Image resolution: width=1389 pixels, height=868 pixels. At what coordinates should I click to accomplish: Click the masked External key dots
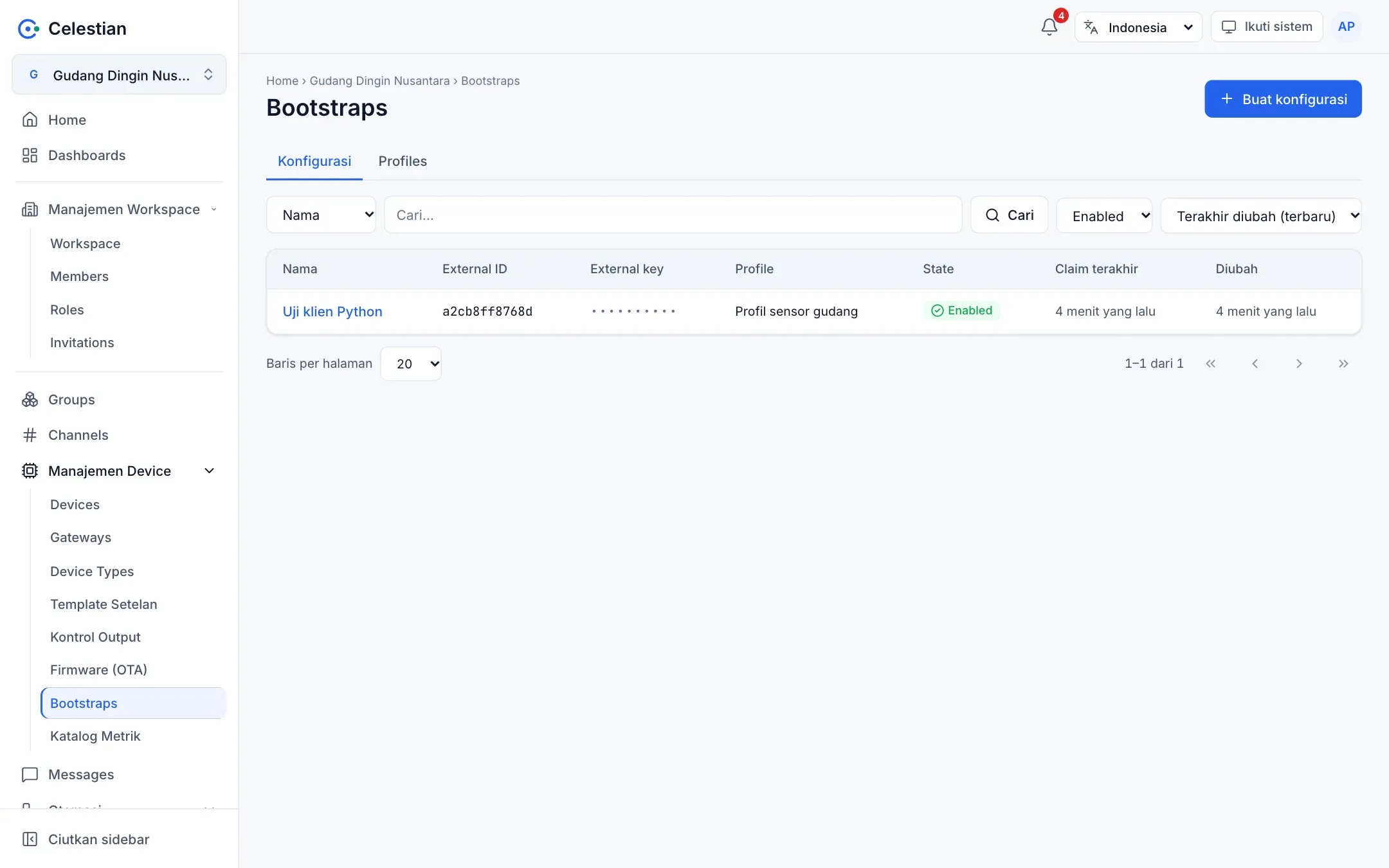633,311
